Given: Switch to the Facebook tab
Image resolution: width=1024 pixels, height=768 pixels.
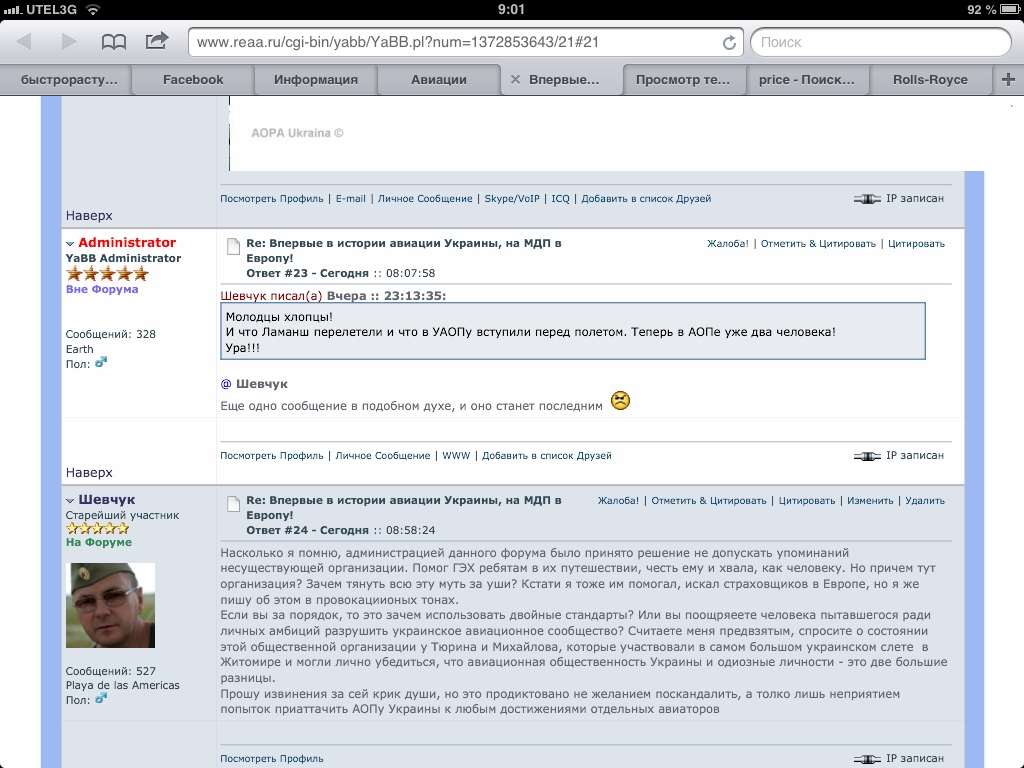Looking at the screenshot, I should pos(193,80).
